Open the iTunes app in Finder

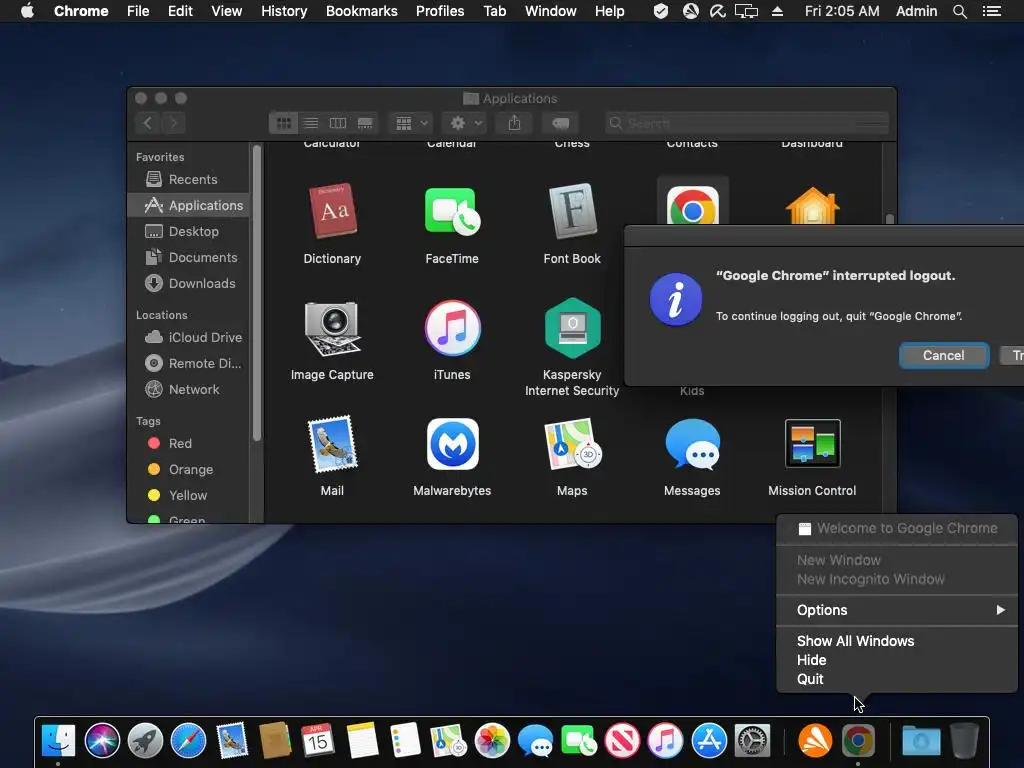click(x=452, y=328)
